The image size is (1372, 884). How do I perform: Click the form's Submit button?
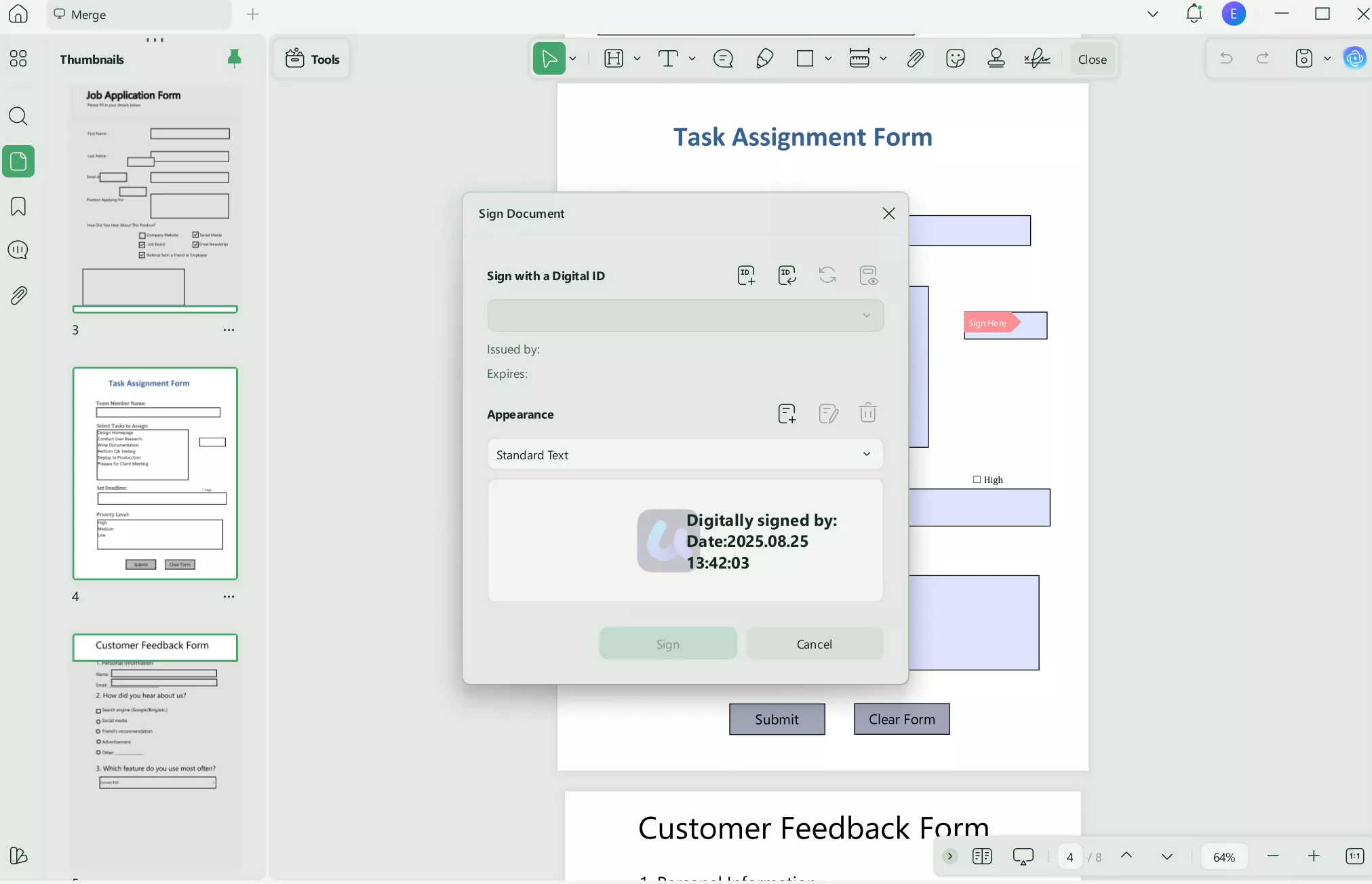click(x=777, y=719)
